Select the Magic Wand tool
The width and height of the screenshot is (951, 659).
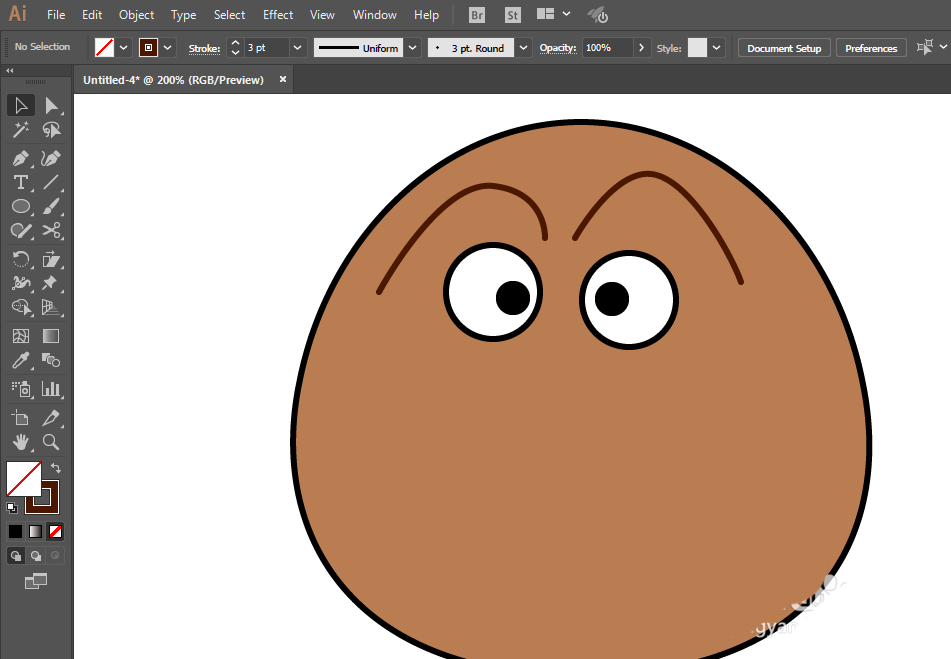coord(20,130)
